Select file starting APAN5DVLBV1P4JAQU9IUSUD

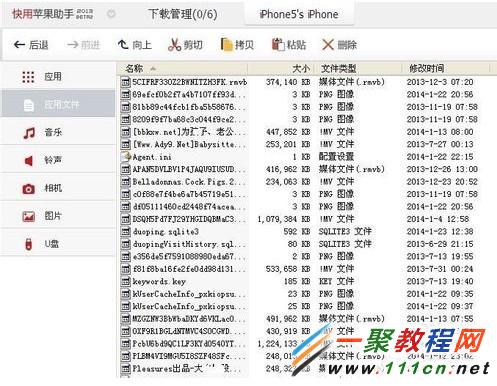click(188, 169)
